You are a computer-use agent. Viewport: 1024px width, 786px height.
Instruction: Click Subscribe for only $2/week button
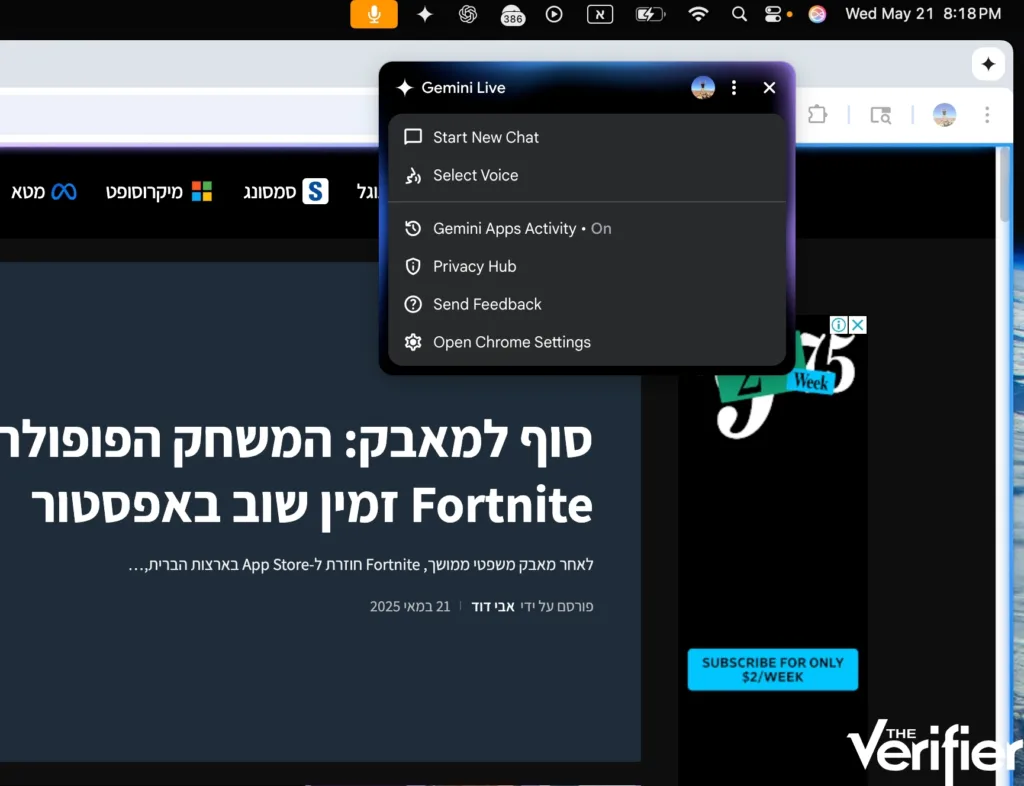773,670
